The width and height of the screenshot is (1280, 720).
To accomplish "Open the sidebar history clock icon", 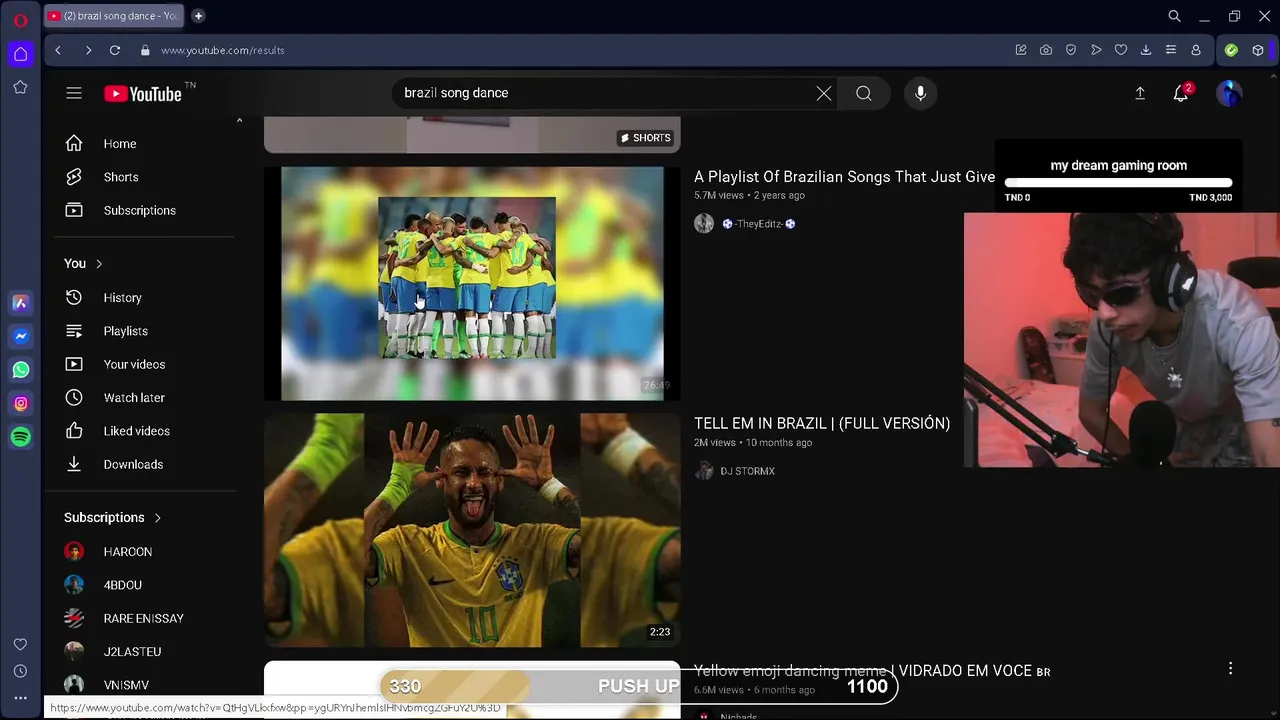I will 20,671.
